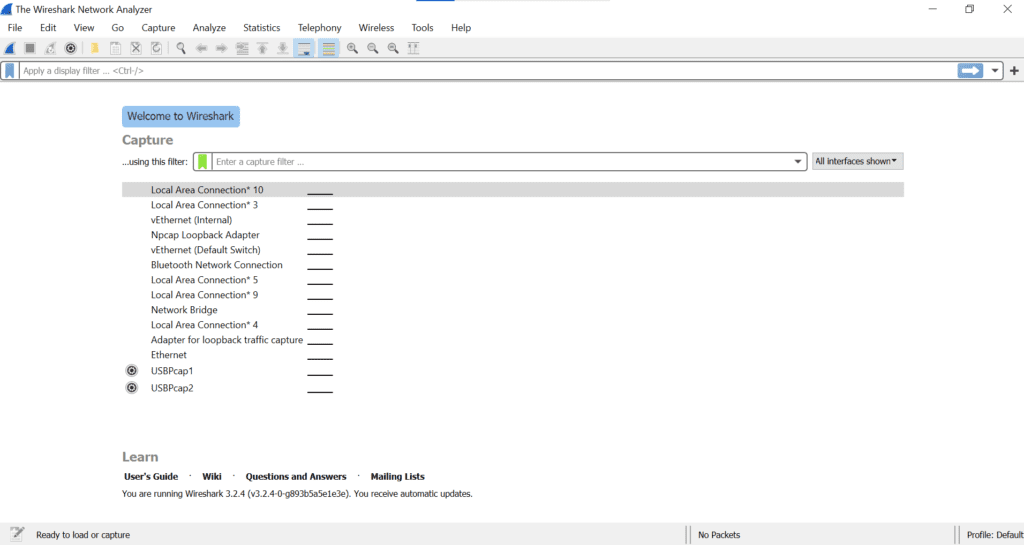Click the Resize columns to content icon
Screen dimensions: 1024x545
pos(413,48)
